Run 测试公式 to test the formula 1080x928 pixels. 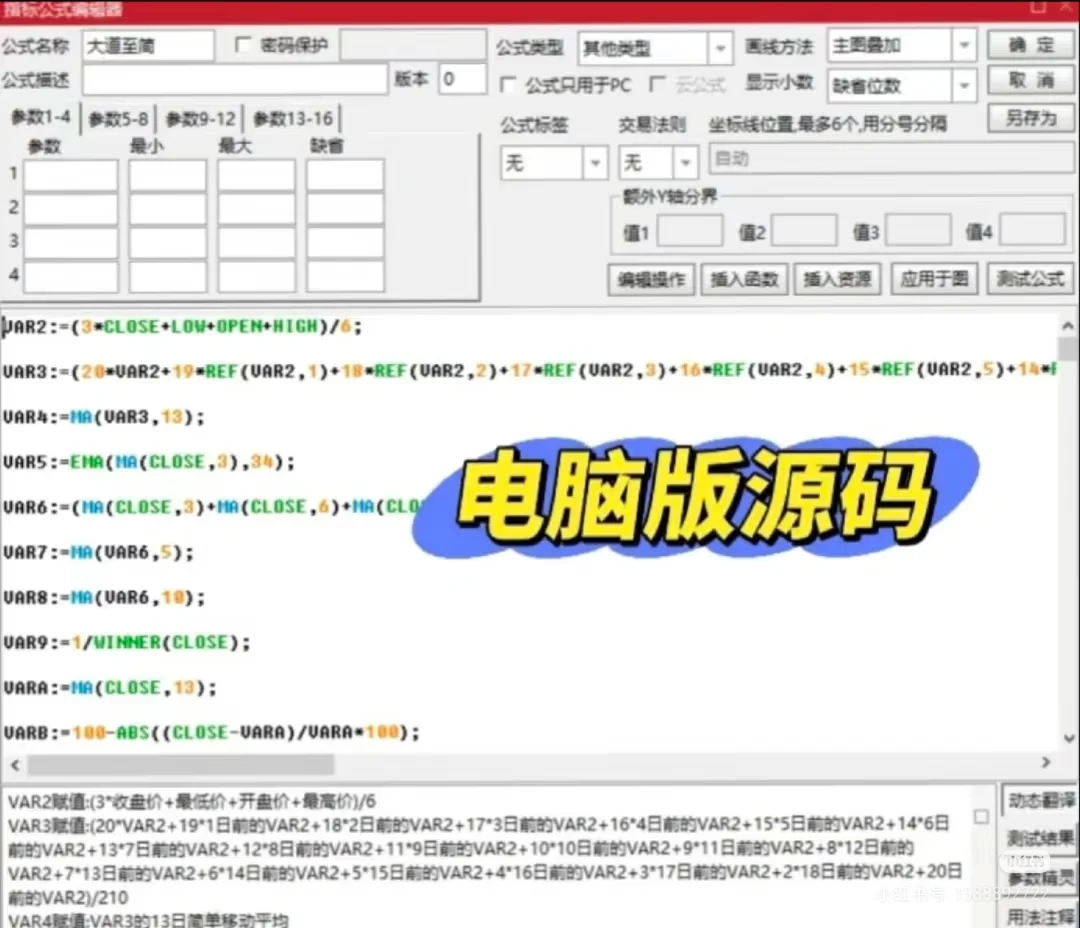[1030, 279]
